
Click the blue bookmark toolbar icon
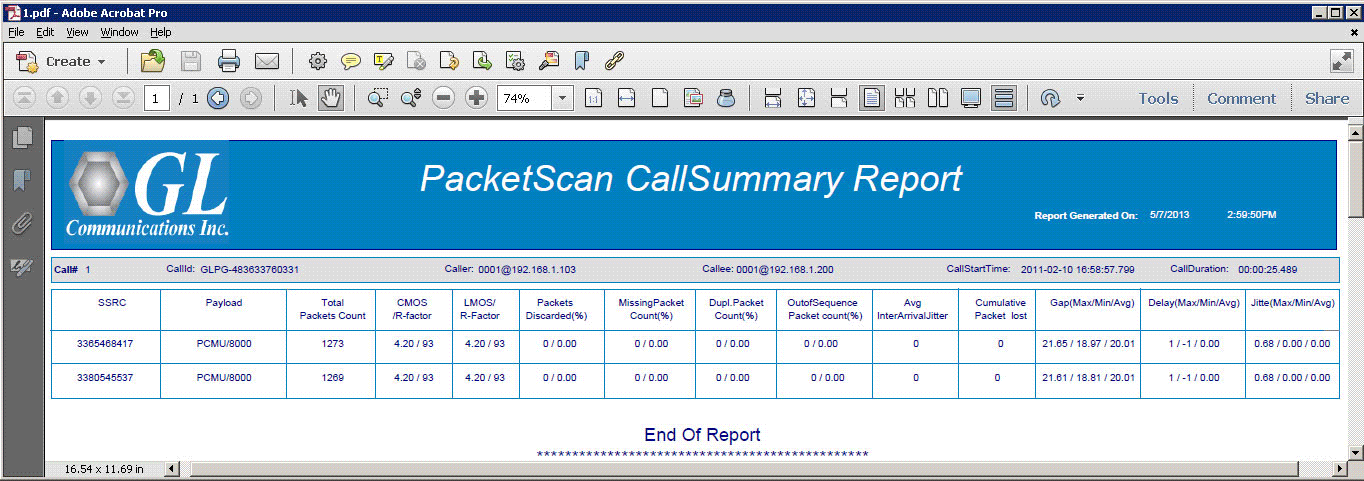[x=581, y=61]
